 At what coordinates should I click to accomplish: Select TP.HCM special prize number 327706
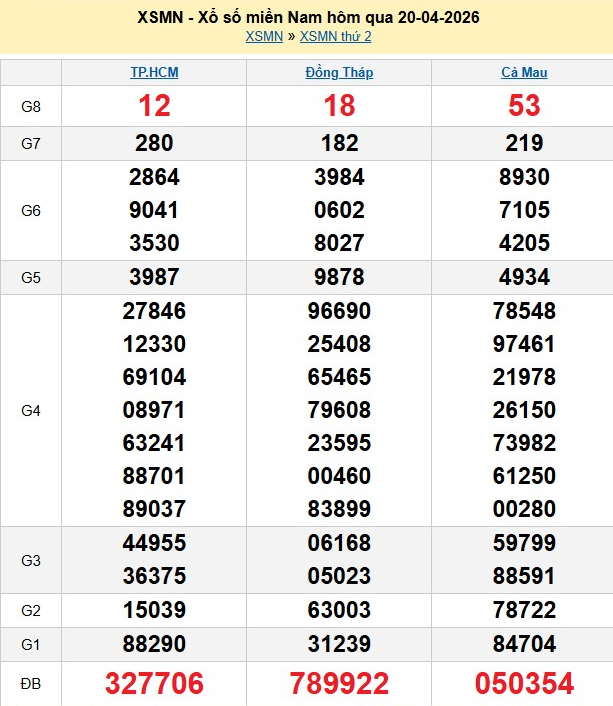(154, 683)
